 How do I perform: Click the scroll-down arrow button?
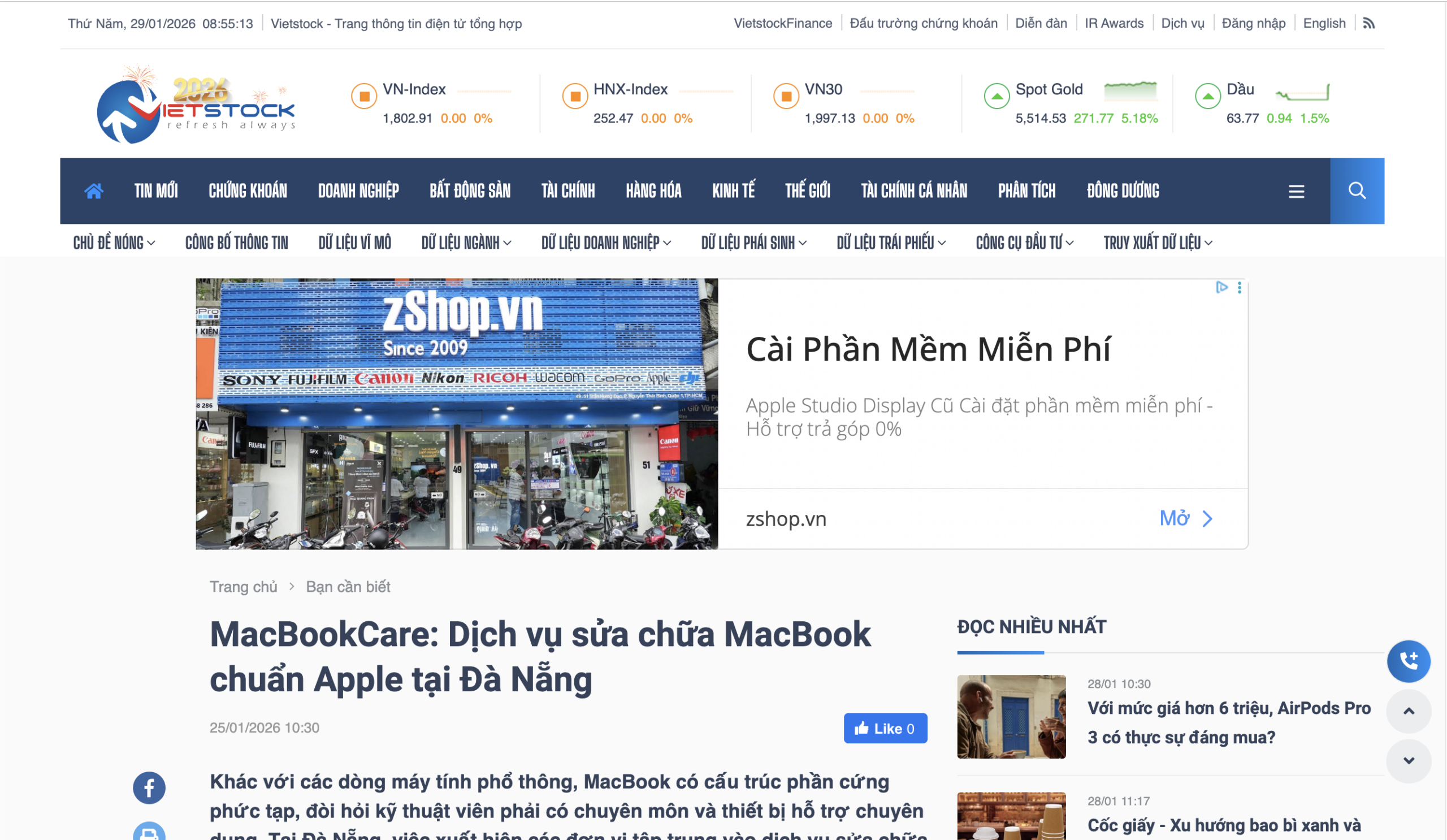pos(1409,761)
